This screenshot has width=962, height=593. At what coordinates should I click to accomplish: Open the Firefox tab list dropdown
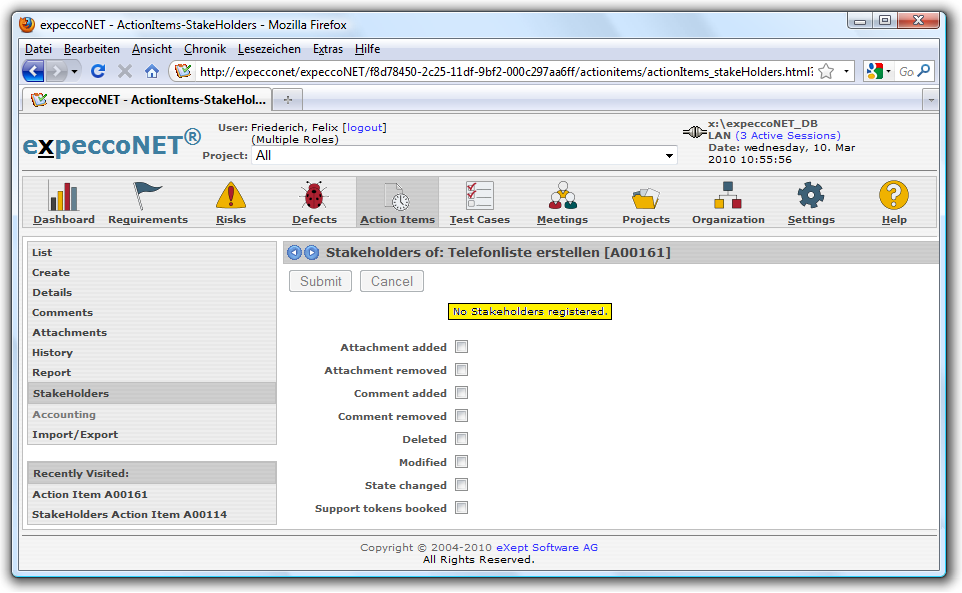tap(930, 100)
